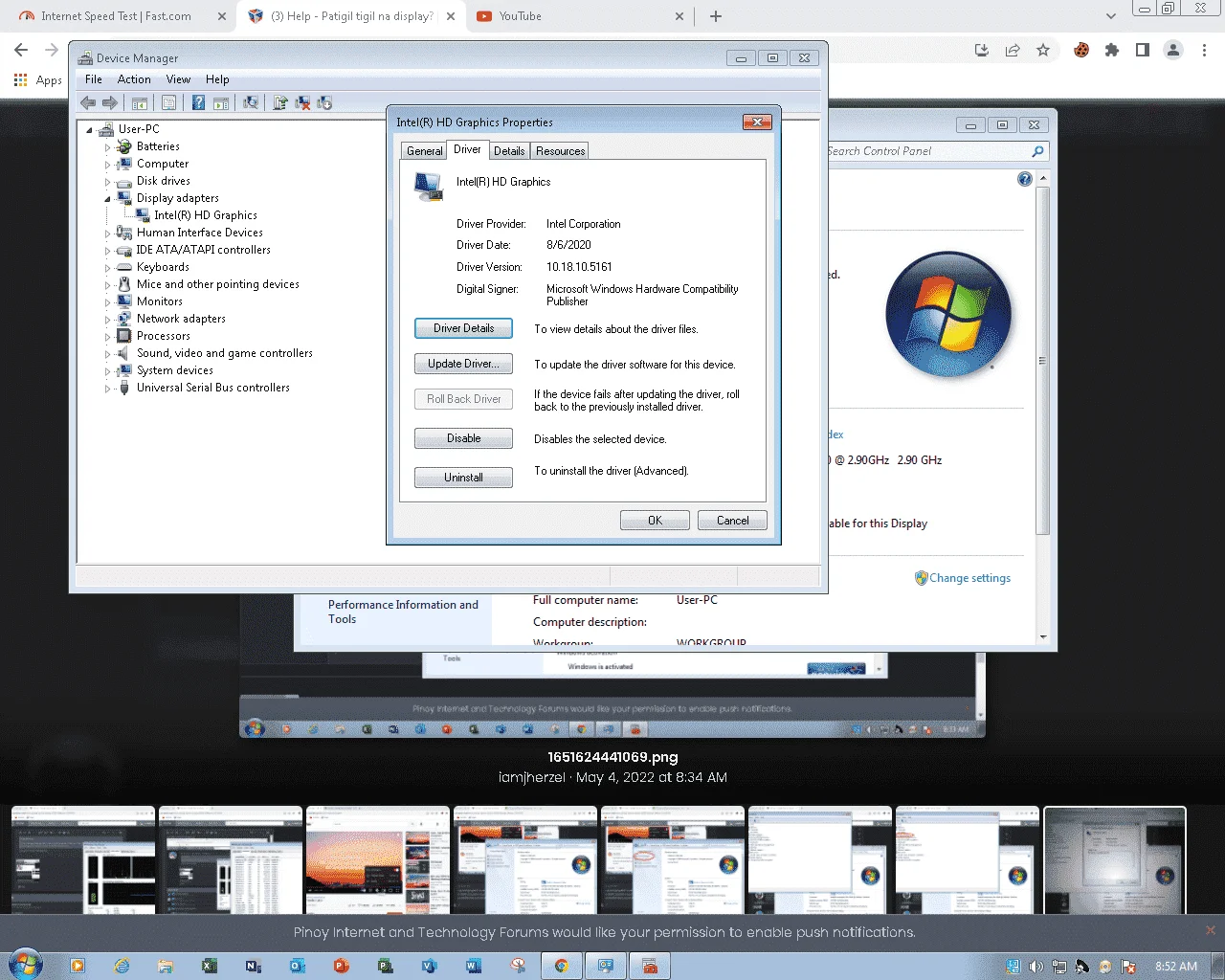Click the Change settings link
Image resolution: width=1225 pixels, height=980 pixels.
point(969,578)
